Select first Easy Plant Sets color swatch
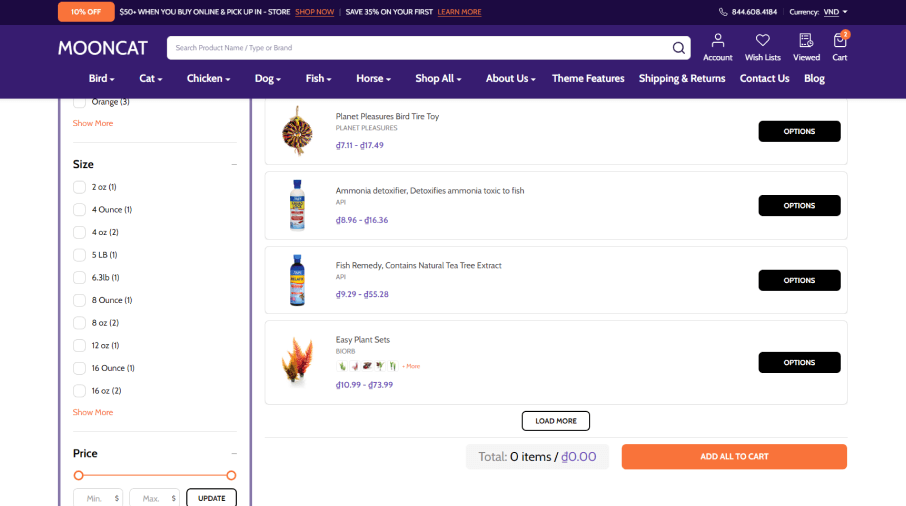This screenshot has height=506, width=906. (x=341, y=366)
